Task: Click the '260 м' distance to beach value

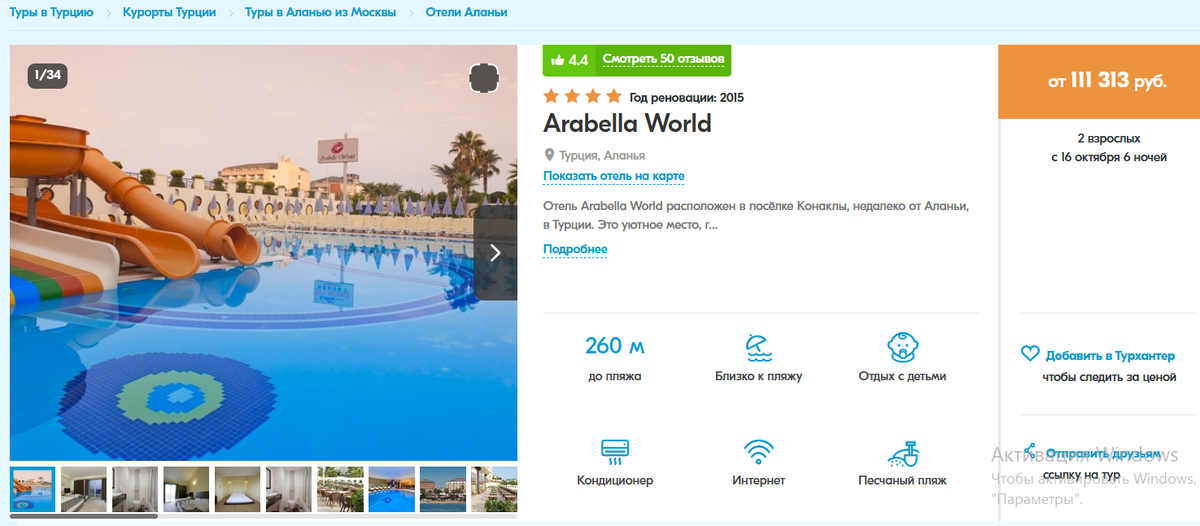Action: [x=615, y=346]
